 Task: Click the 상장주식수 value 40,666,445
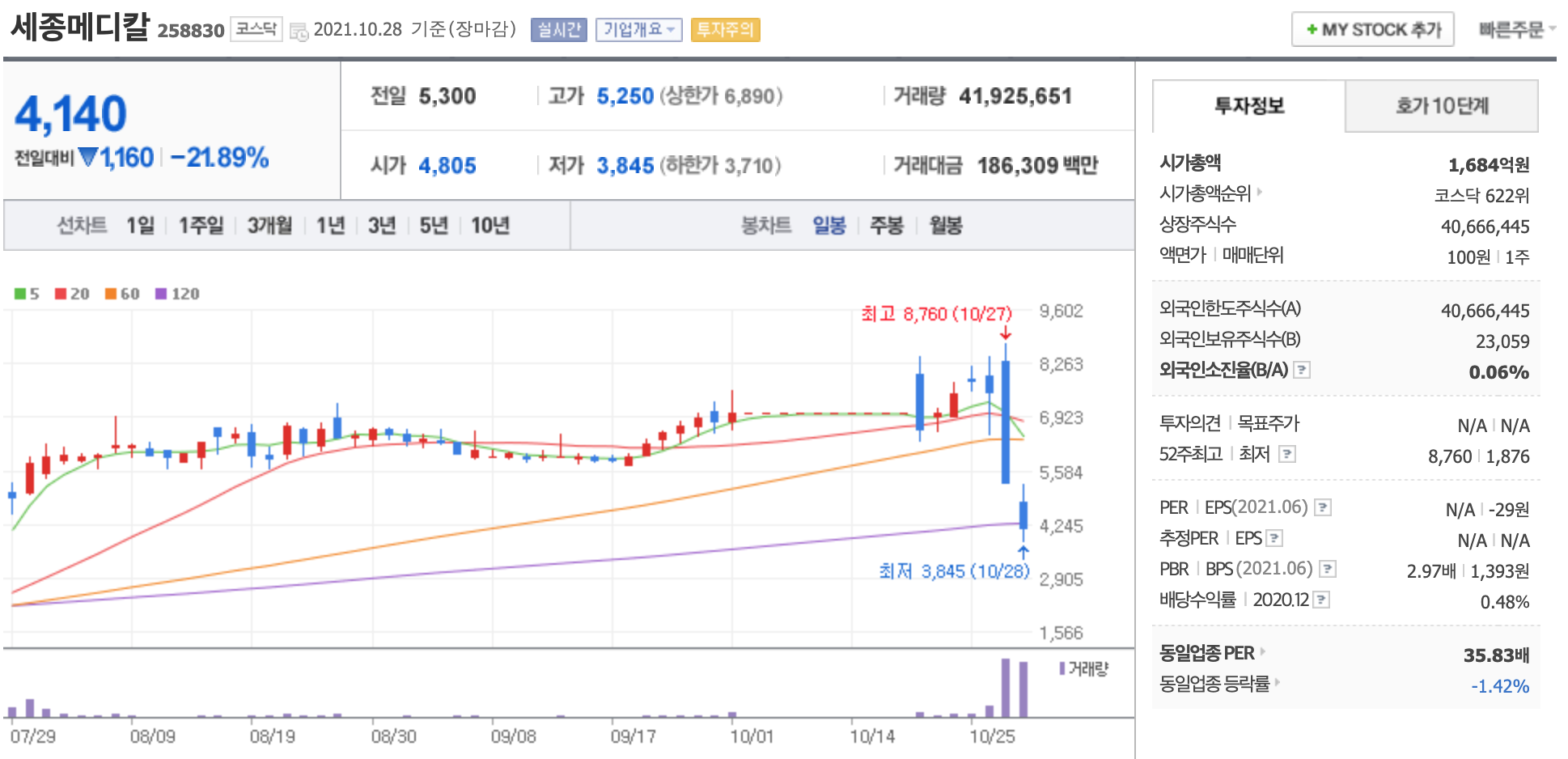tap(1485, 227)
